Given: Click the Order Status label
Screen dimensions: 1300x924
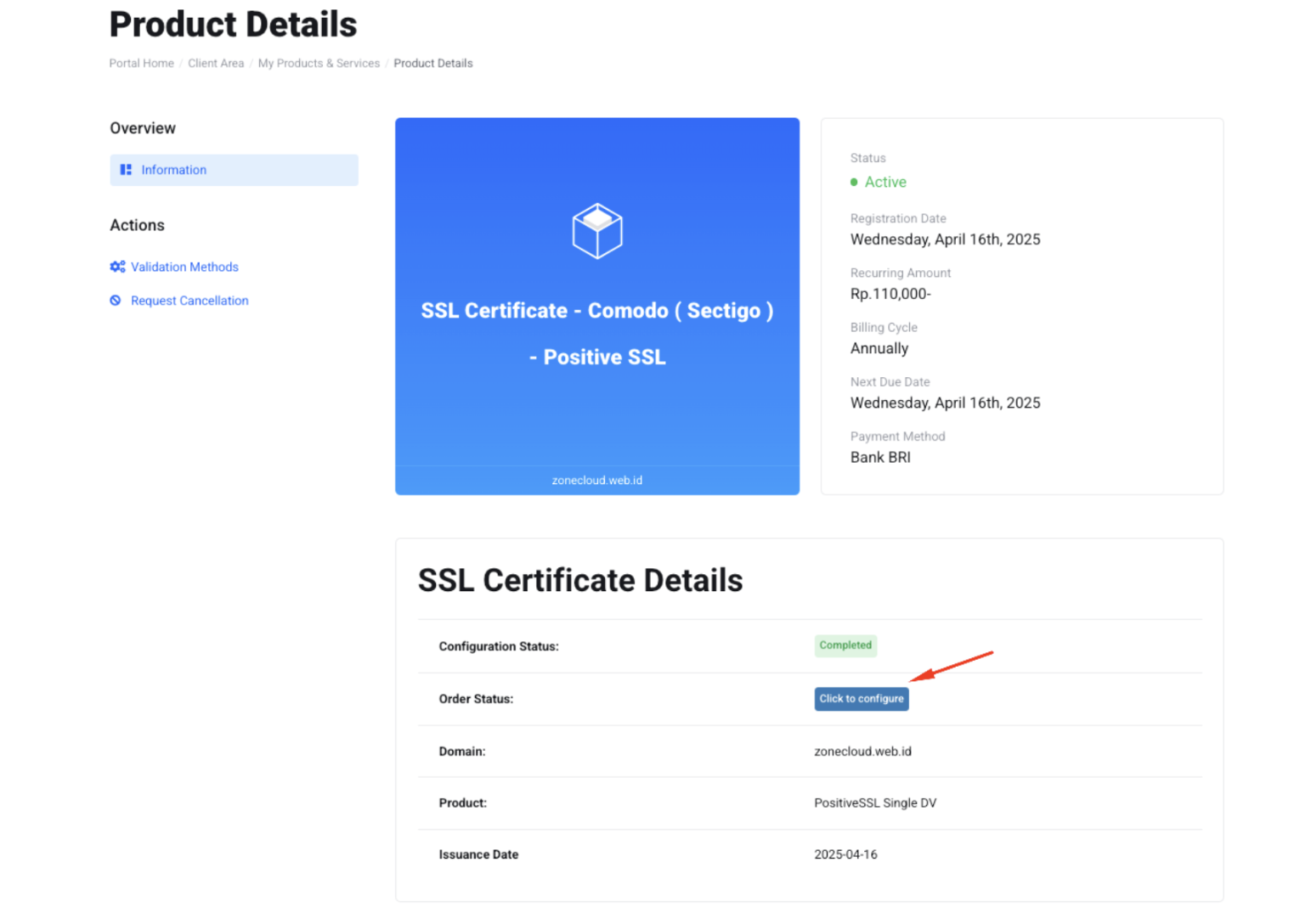Looking at the screenshot, I should point(476,700).
